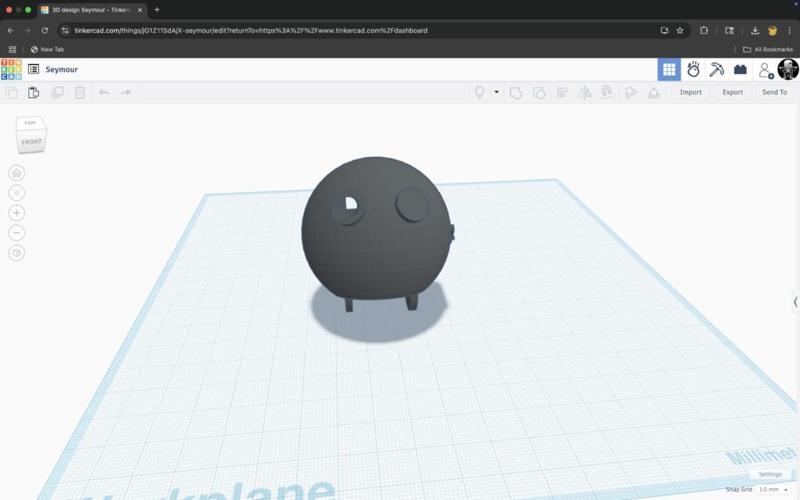The image size is (800, 500).
Task: Switch to 3D design grid view
Action: (x=669, y=69)
